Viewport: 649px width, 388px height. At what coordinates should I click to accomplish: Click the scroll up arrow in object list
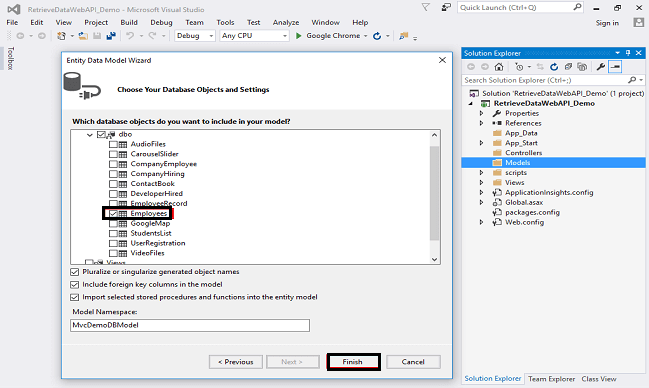point(434,135)
